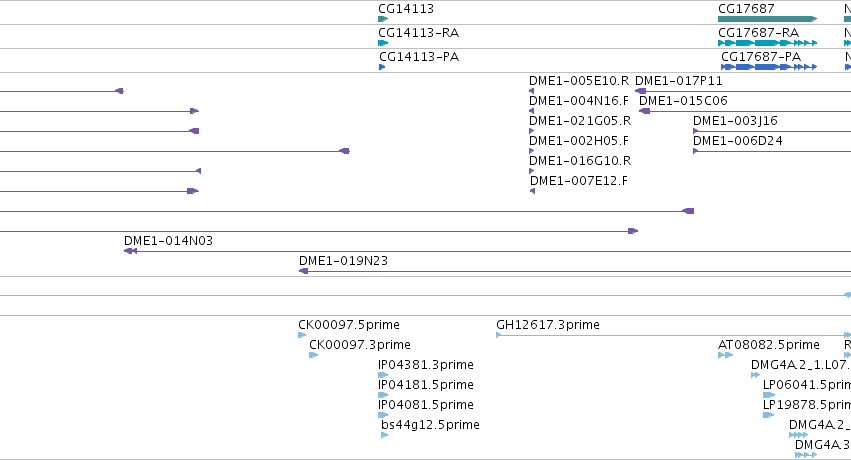Open the CG17687-PA protein feature

pyautogui.click(x=769, y=67)
